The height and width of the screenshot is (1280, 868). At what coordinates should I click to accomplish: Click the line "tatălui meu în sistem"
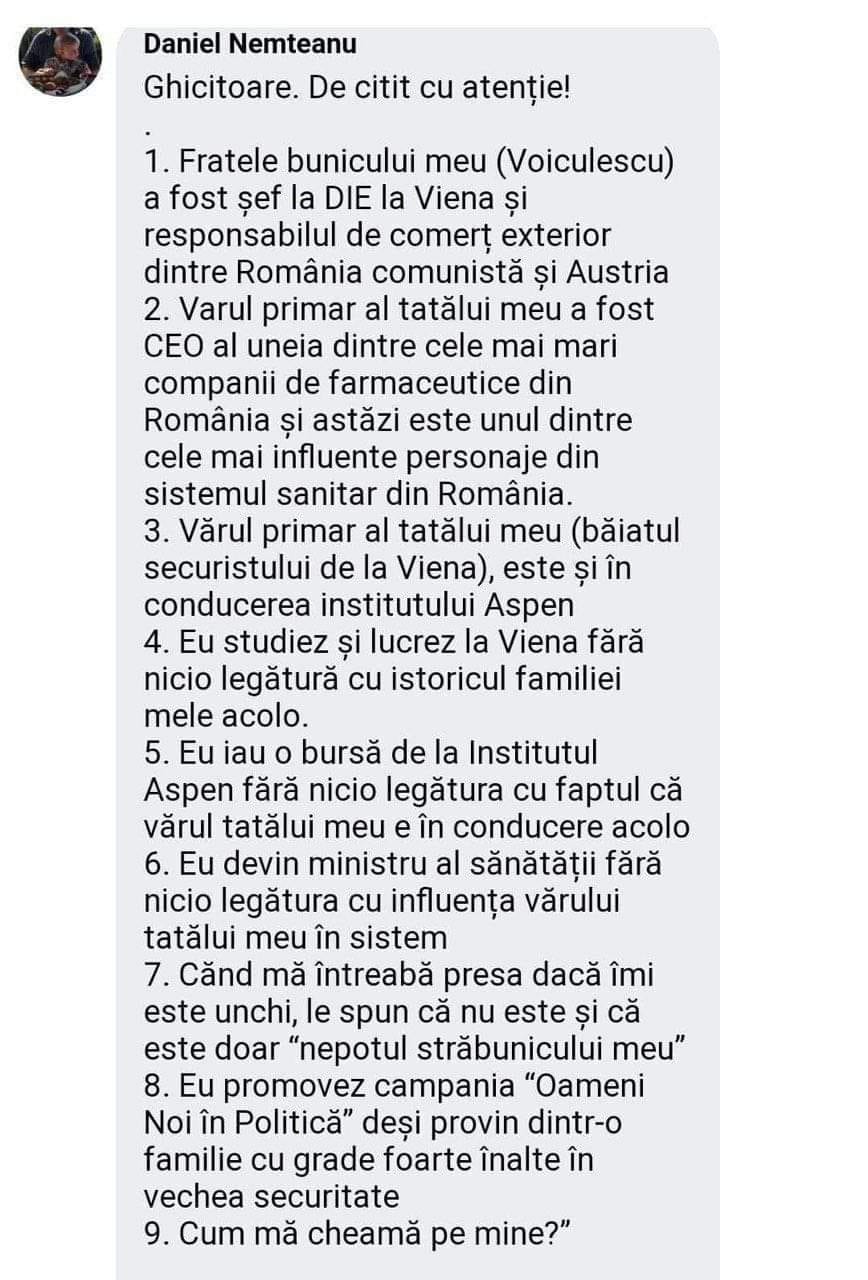point(295,936)
